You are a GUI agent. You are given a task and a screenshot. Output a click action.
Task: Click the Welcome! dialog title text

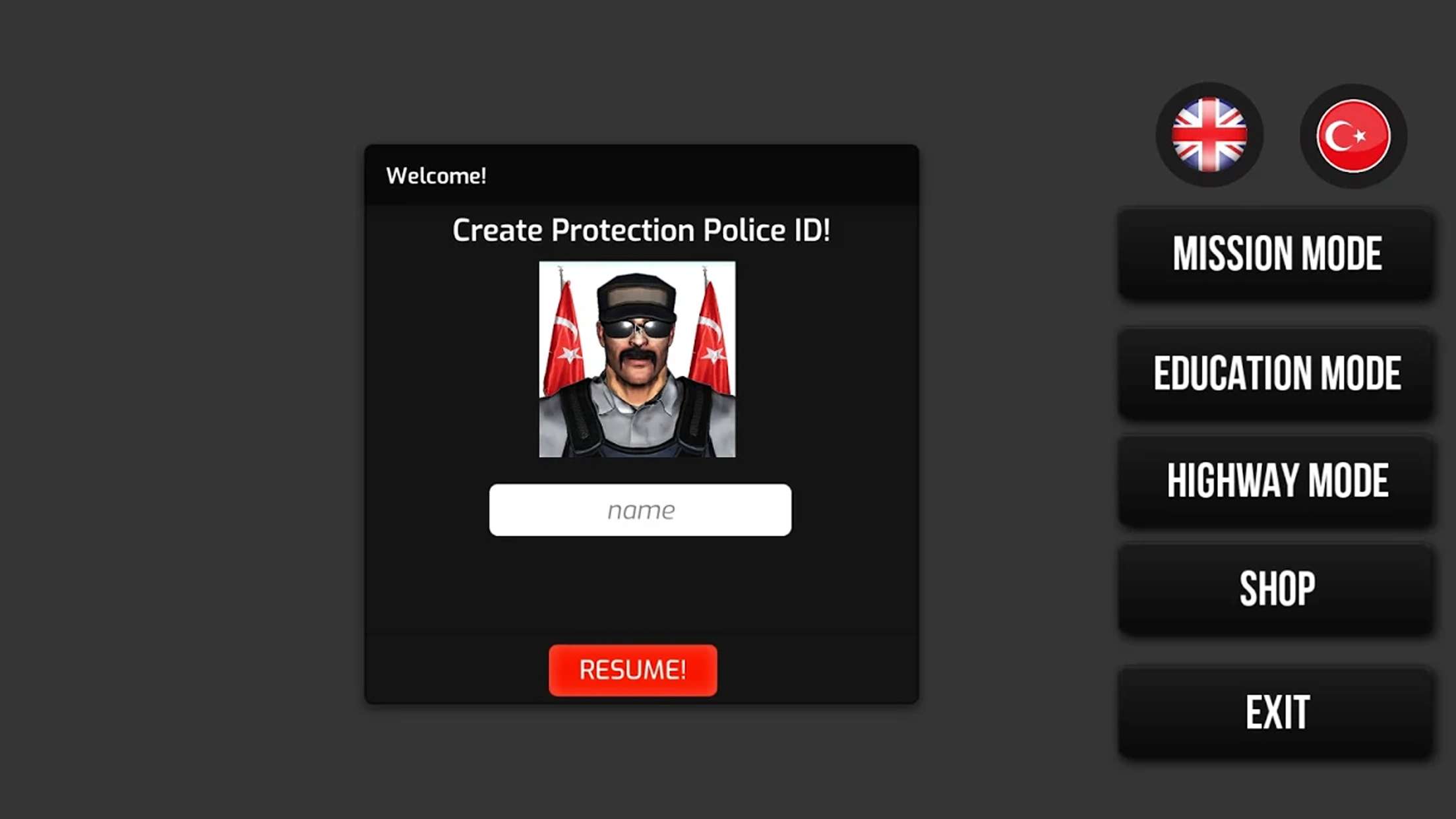[436, 176]
